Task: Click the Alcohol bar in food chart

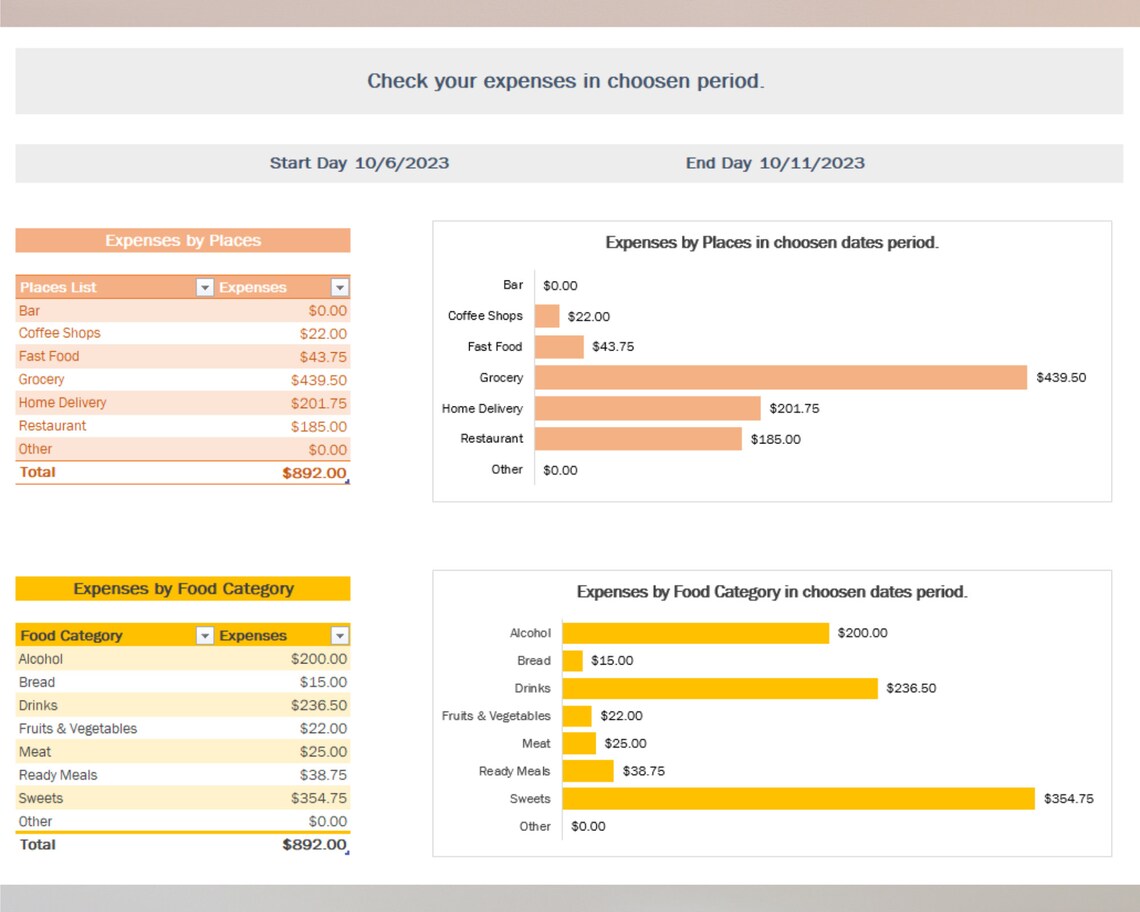Action: (695, 632)
